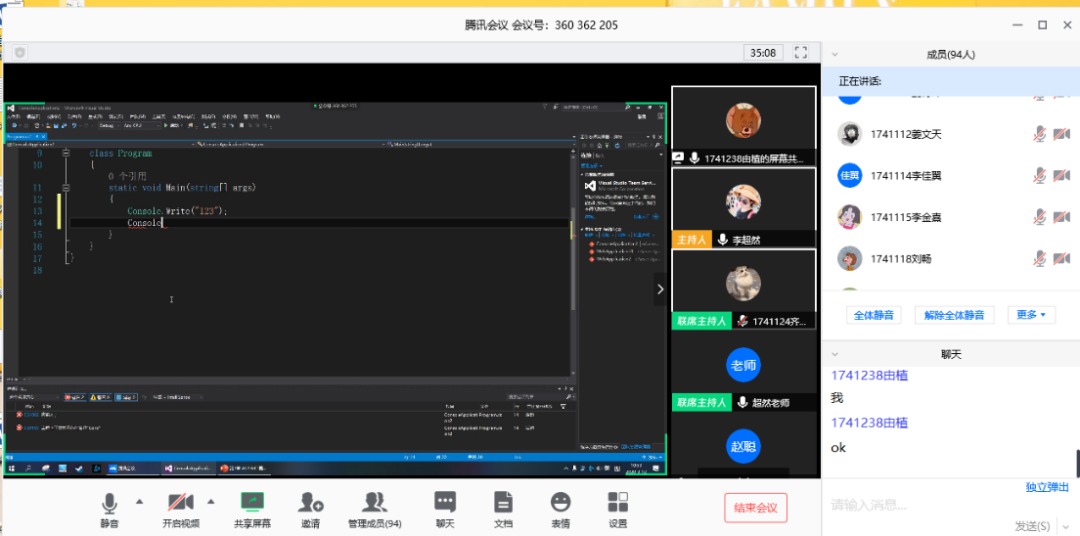Open the 共享屏幕 screen share icon
The width and height of the screenshot is (1080, 536).
(252, 503)
